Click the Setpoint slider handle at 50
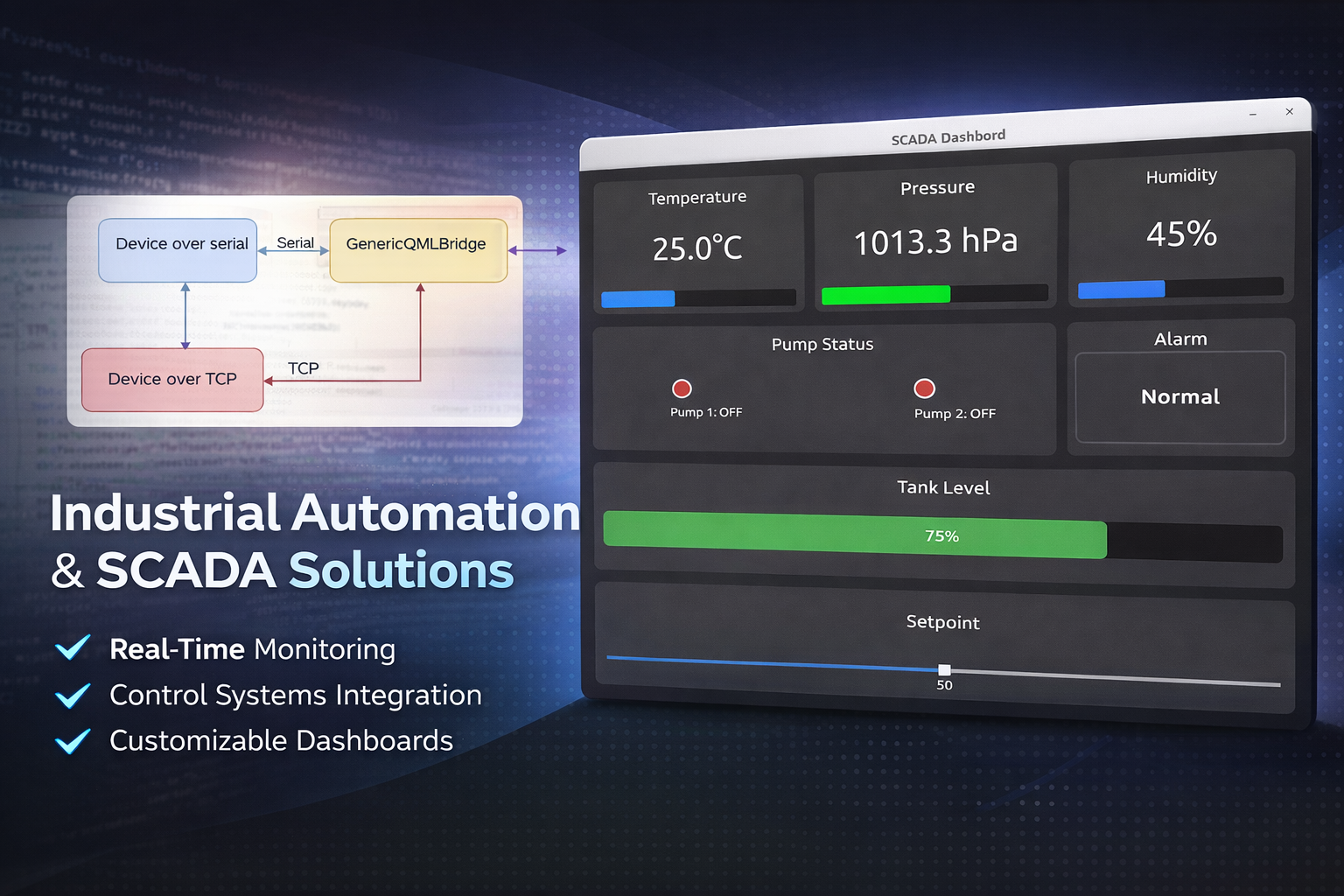The width and height of the screenshot is (1344, 896). 944,670
